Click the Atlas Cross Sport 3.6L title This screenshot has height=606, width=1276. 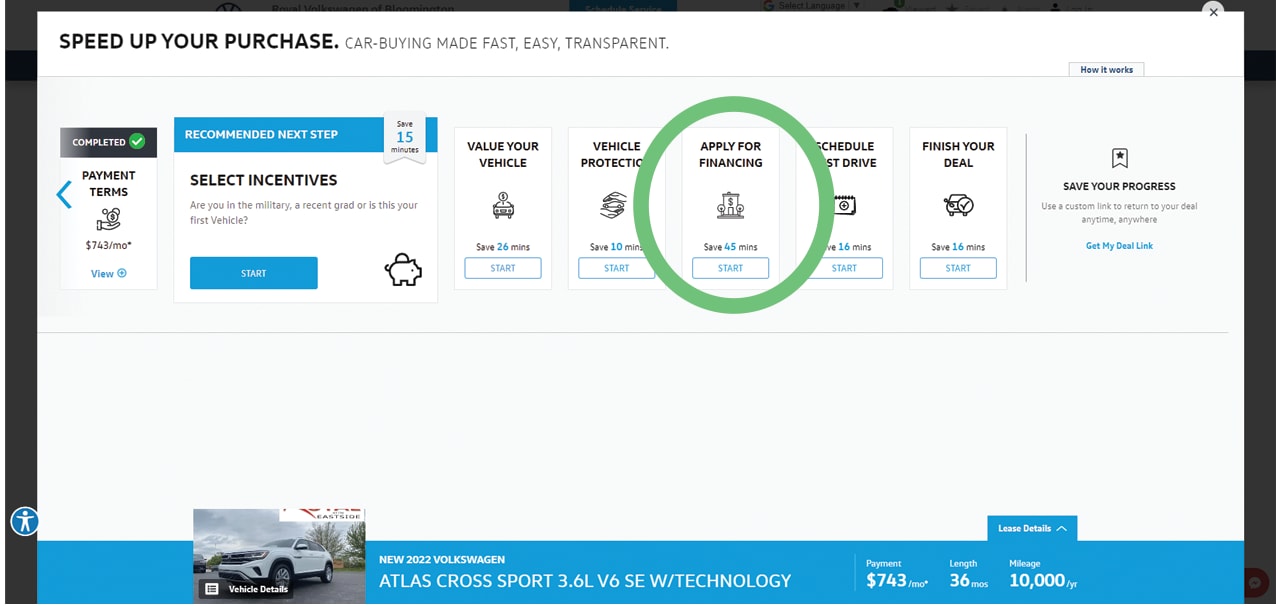(585, 581)
